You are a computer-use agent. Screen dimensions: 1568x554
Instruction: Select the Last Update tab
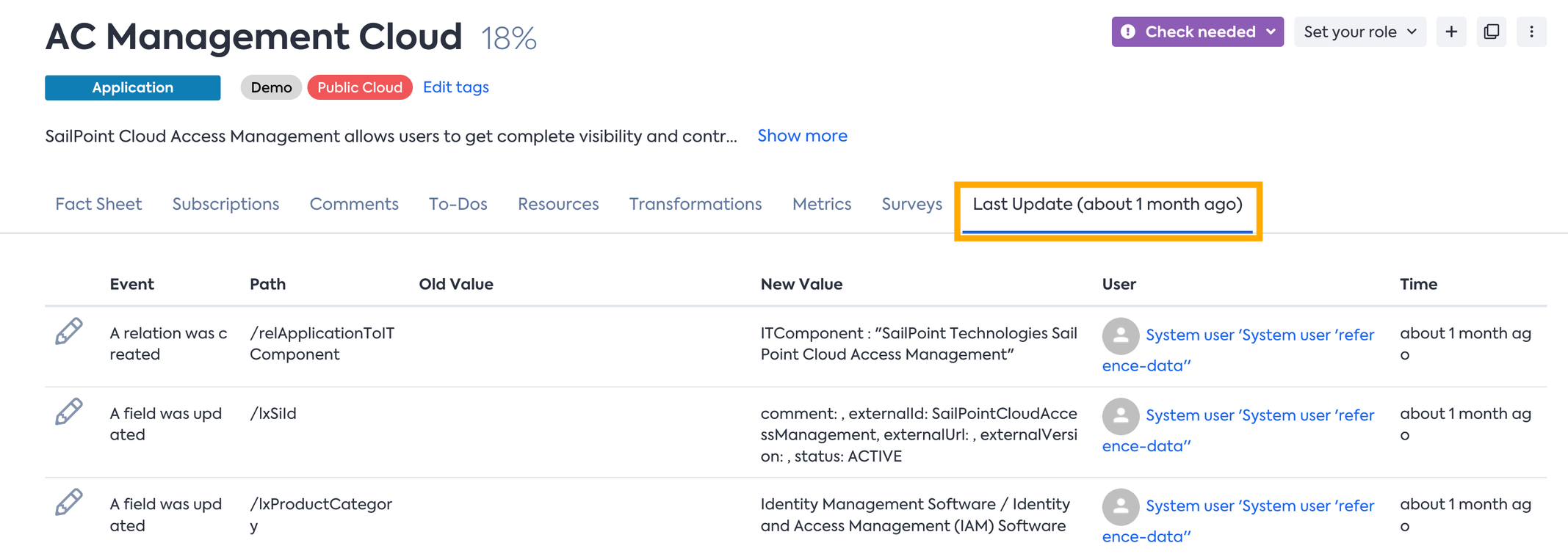pos(1108,204)
